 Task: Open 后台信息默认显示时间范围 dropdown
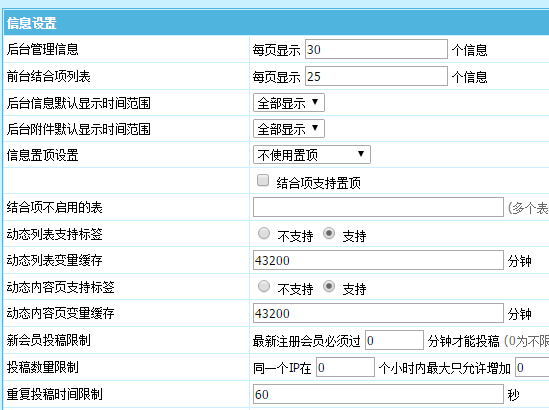pyautogui.click(x=289, y=103)
